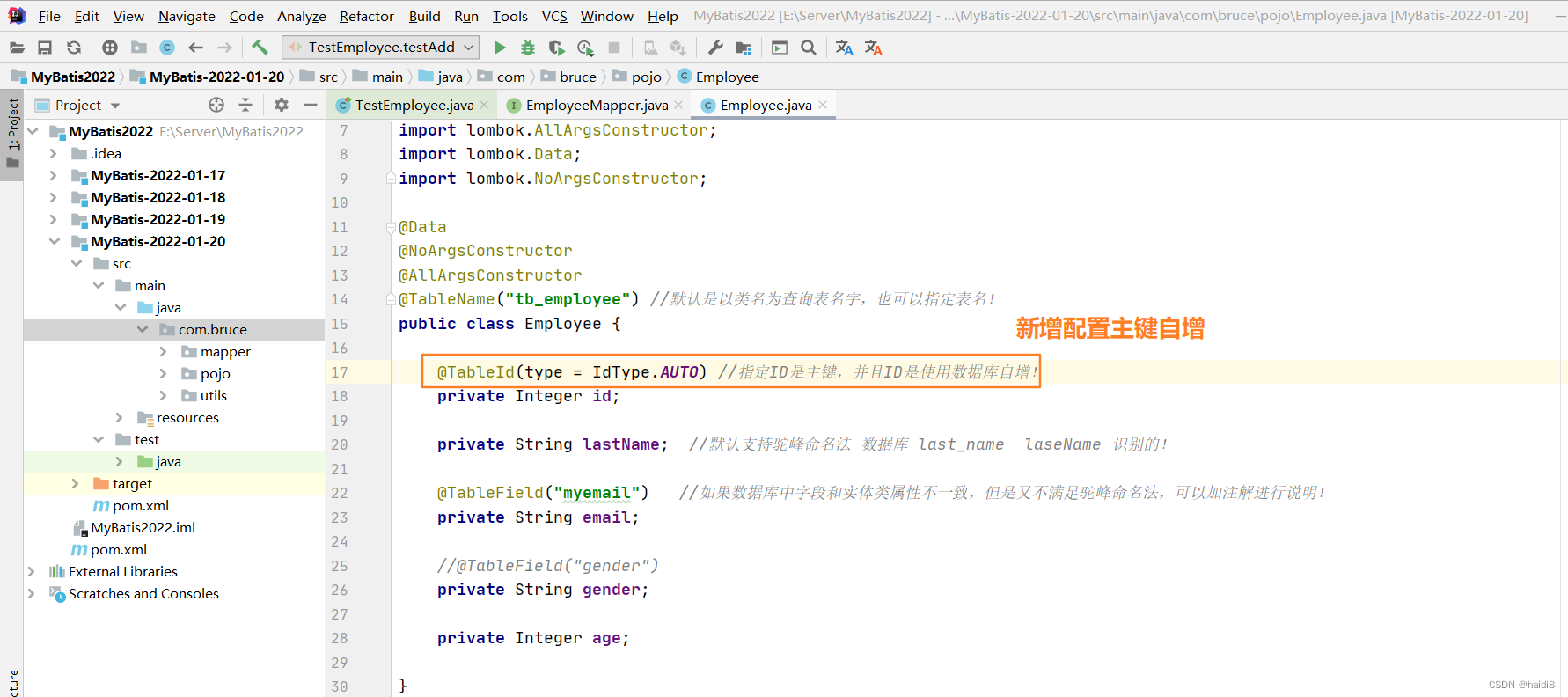Image resolution: width=1568 pixels, height=697 pixels.
Task: Click the first translate icon
Action: 844,48
